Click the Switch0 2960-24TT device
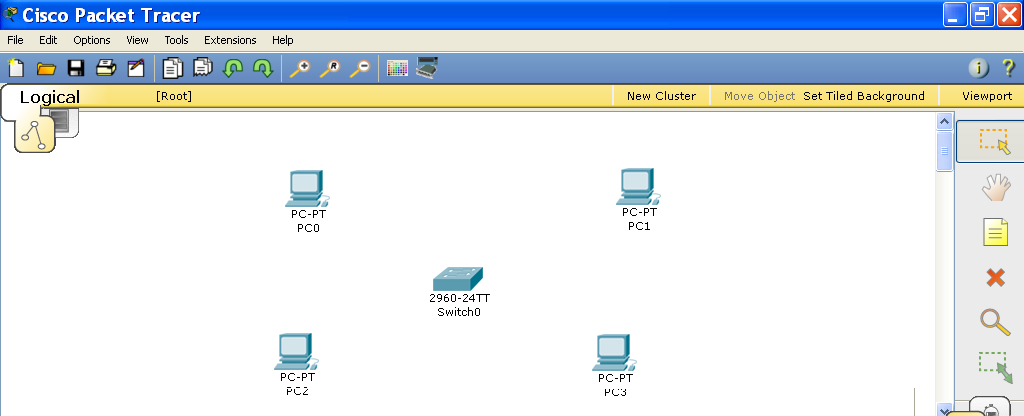The width and height of the screenshot is (1024, 416). [x=458, y=279]
